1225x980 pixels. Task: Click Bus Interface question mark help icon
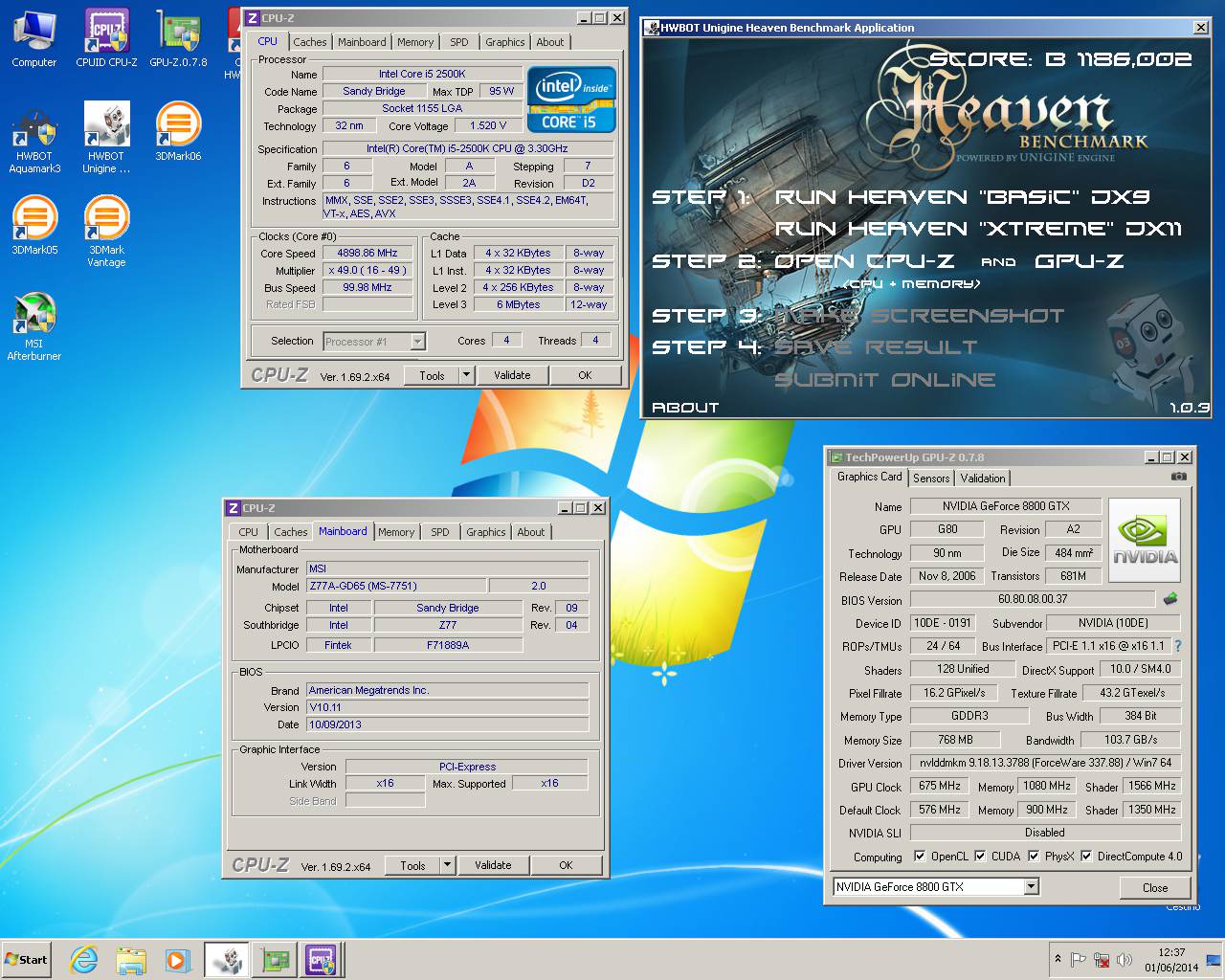click(x=1178, y=646)
